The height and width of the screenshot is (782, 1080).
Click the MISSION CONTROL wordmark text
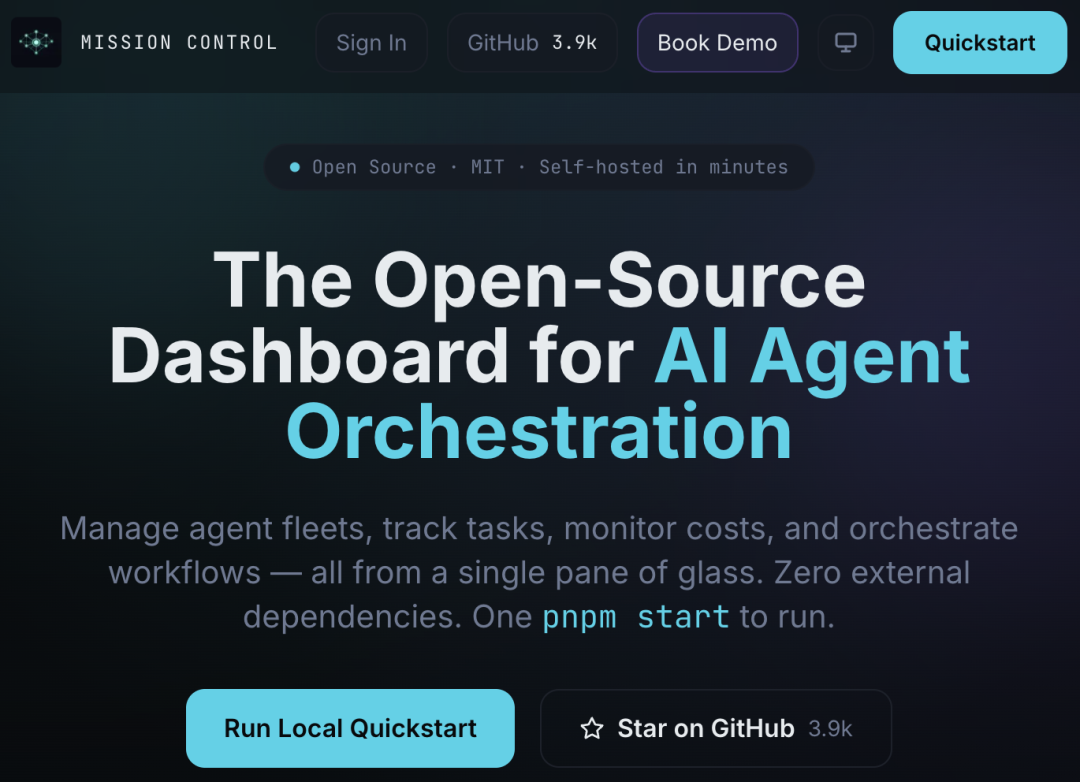tap(179, 43)
